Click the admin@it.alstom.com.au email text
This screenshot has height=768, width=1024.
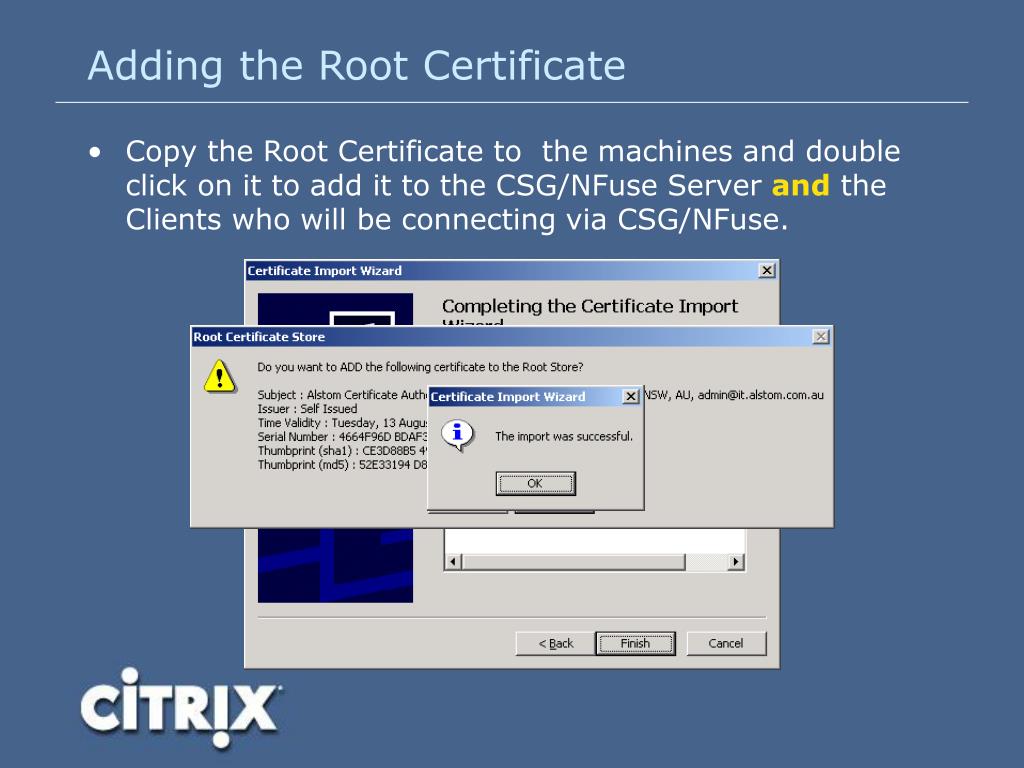(760, 395)
